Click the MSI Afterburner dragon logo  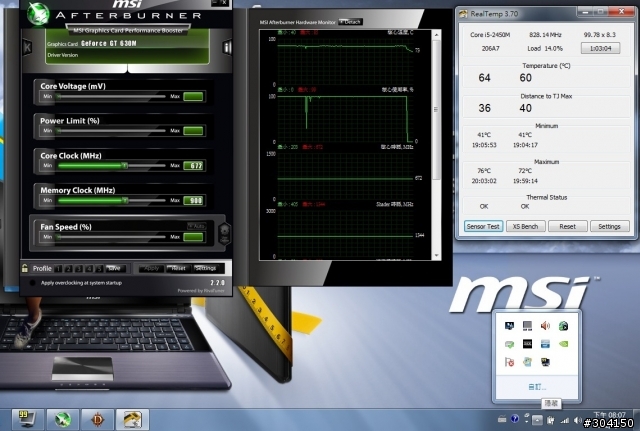click(x=38, y=13)
